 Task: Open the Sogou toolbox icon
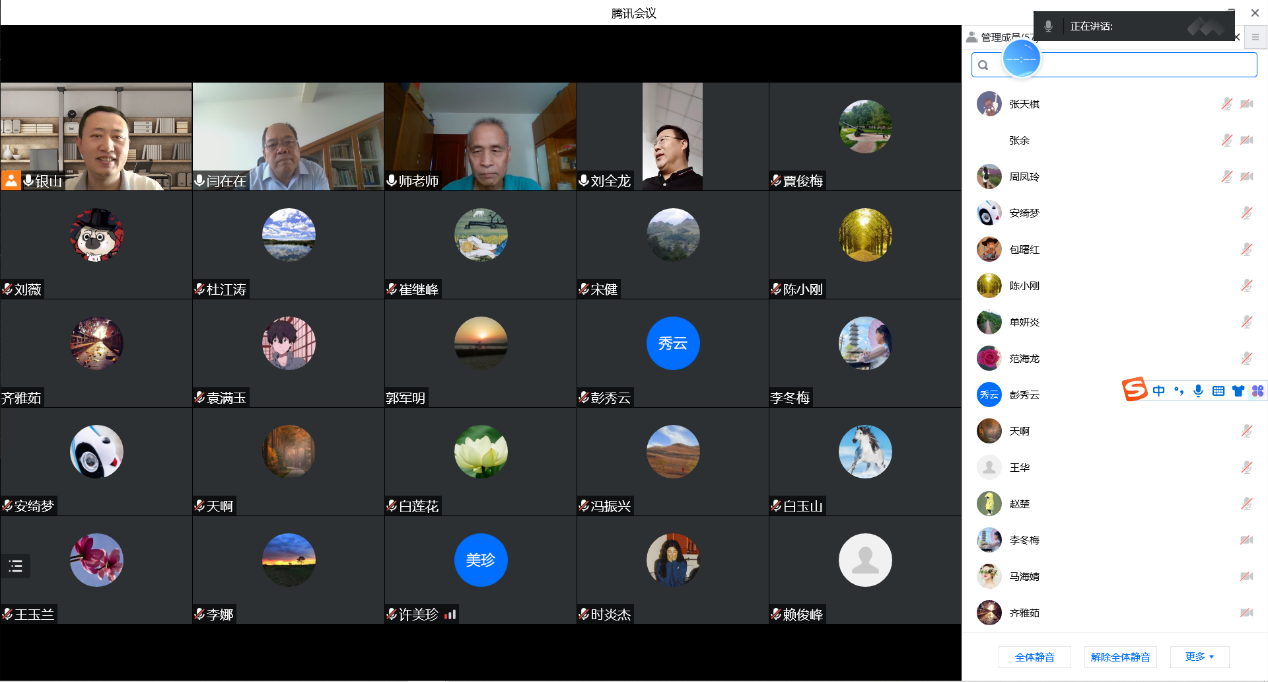(1257, 391)
